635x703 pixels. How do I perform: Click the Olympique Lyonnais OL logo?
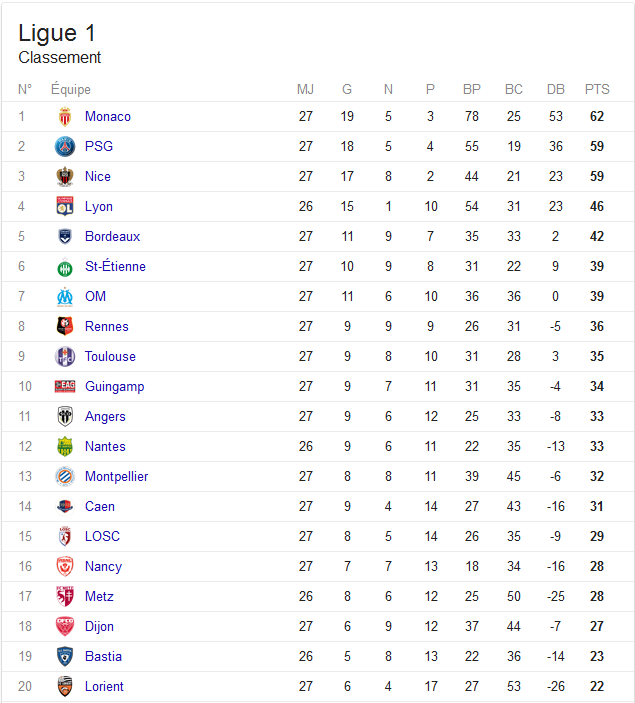pos(65,206)
